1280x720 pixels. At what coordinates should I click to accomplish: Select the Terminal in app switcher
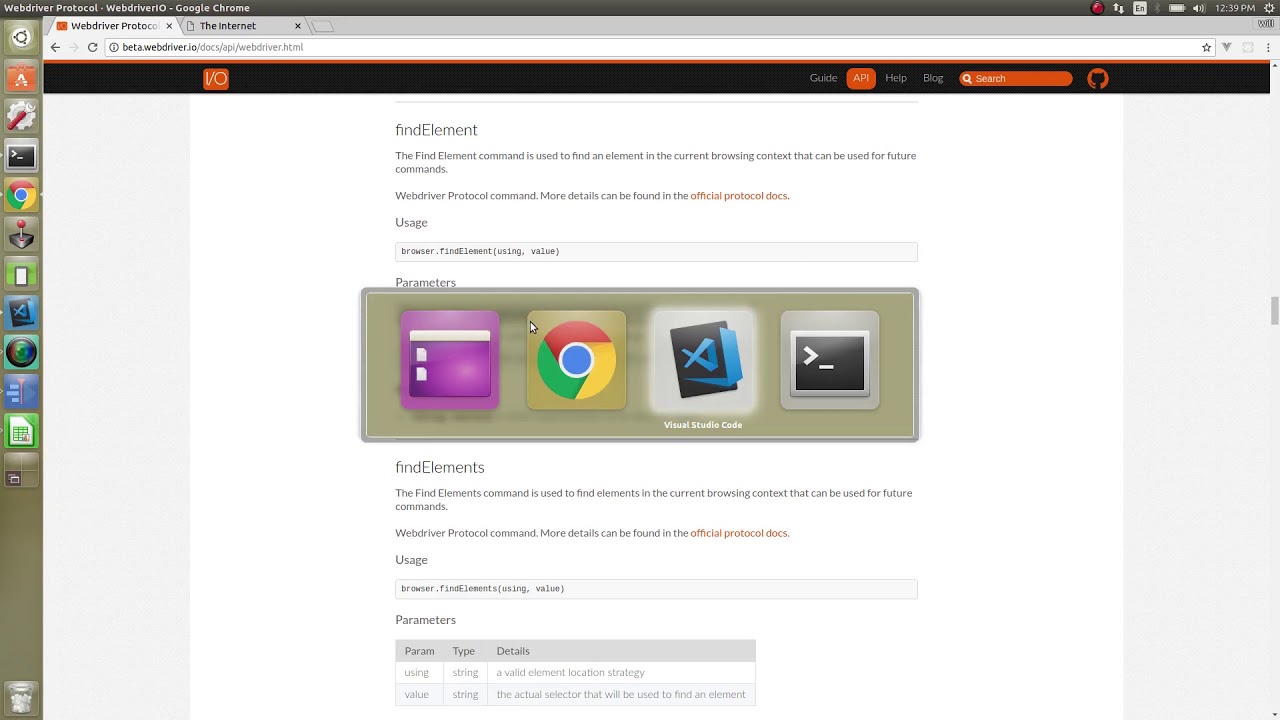click(x=830, y=360)
